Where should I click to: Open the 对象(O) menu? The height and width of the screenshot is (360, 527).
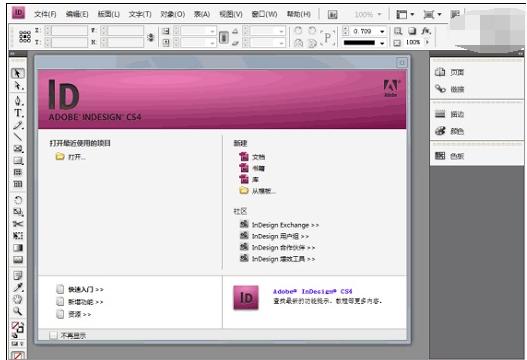tap(173, 14)
